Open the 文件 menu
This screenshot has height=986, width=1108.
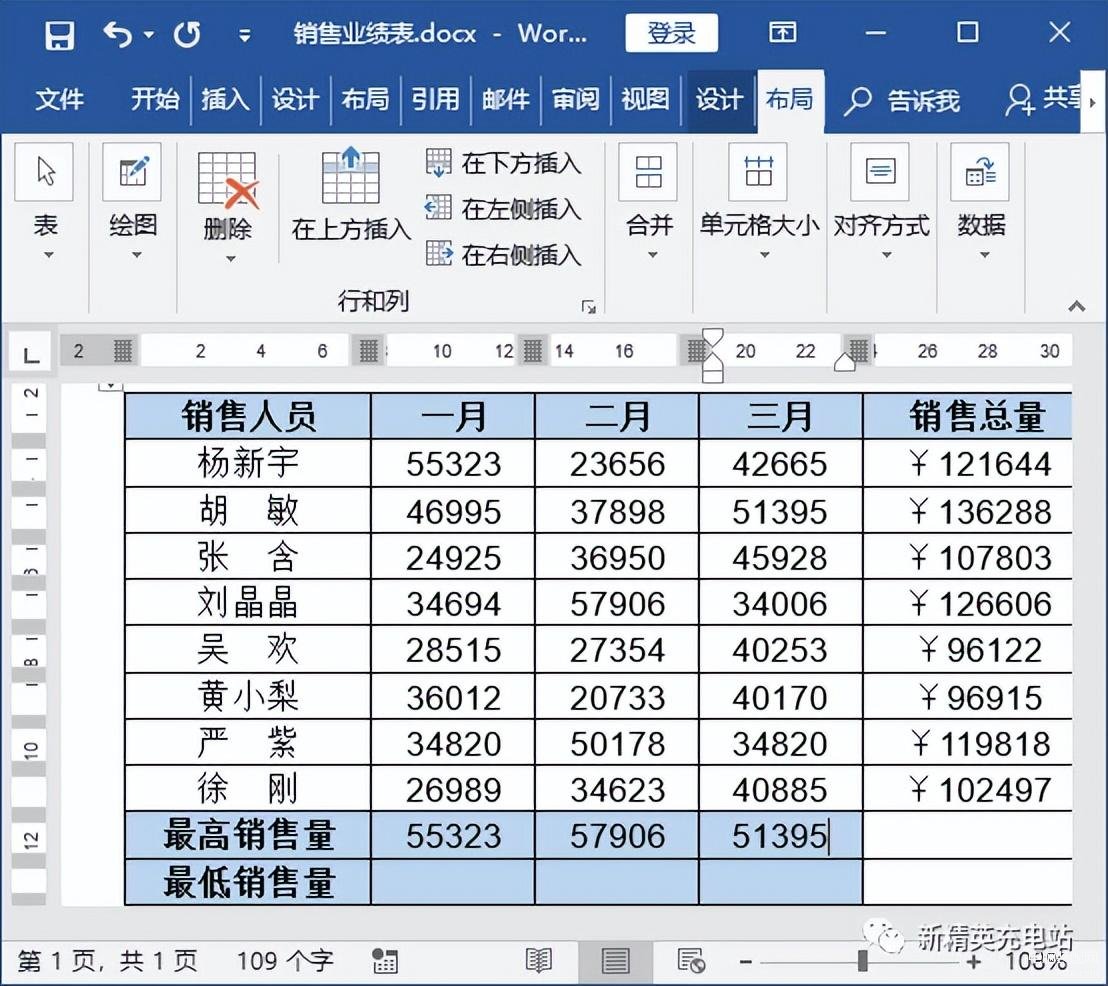click(x=59, y=100)
